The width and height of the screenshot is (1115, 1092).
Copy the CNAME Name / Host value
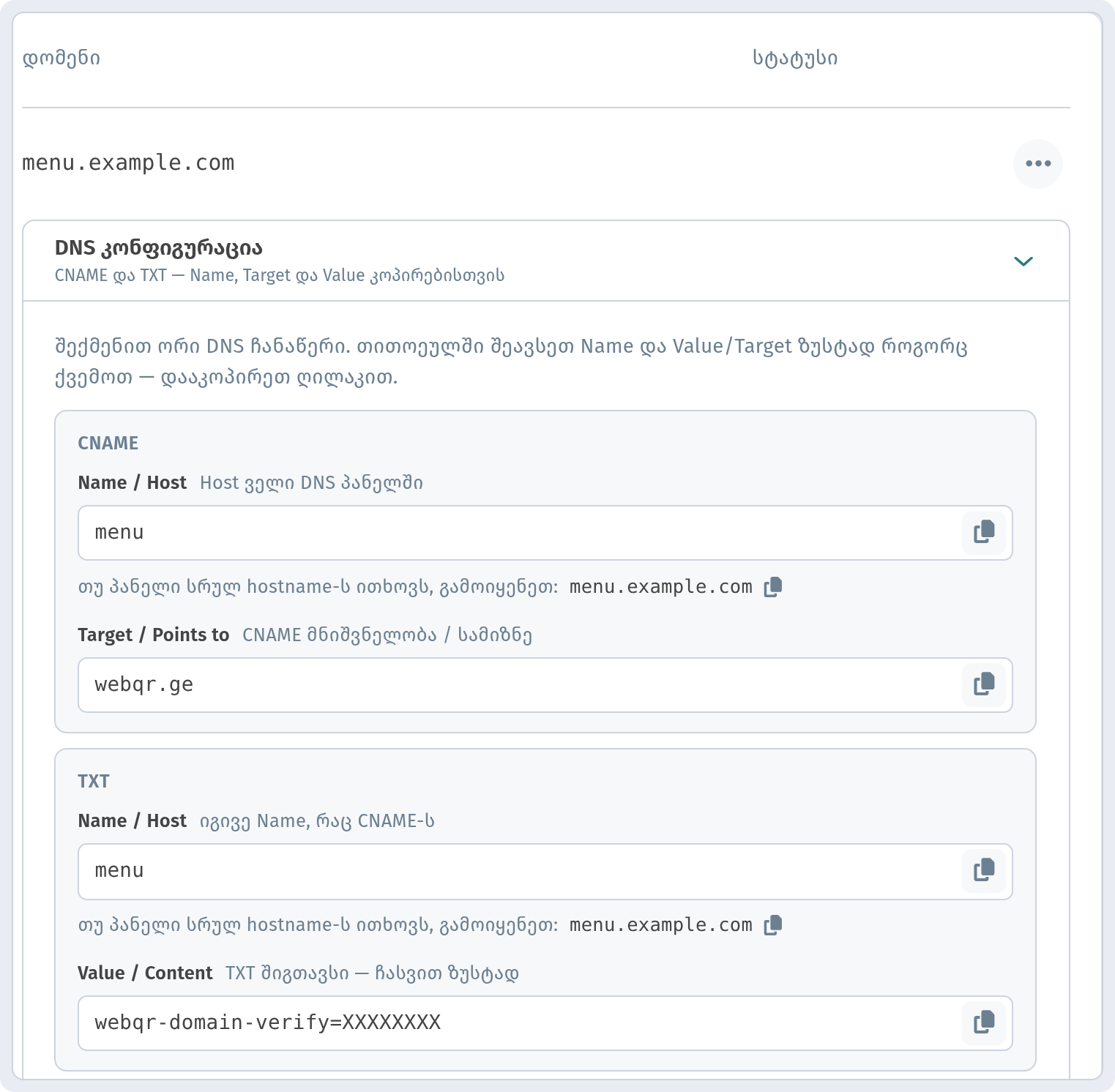[984, 532]
